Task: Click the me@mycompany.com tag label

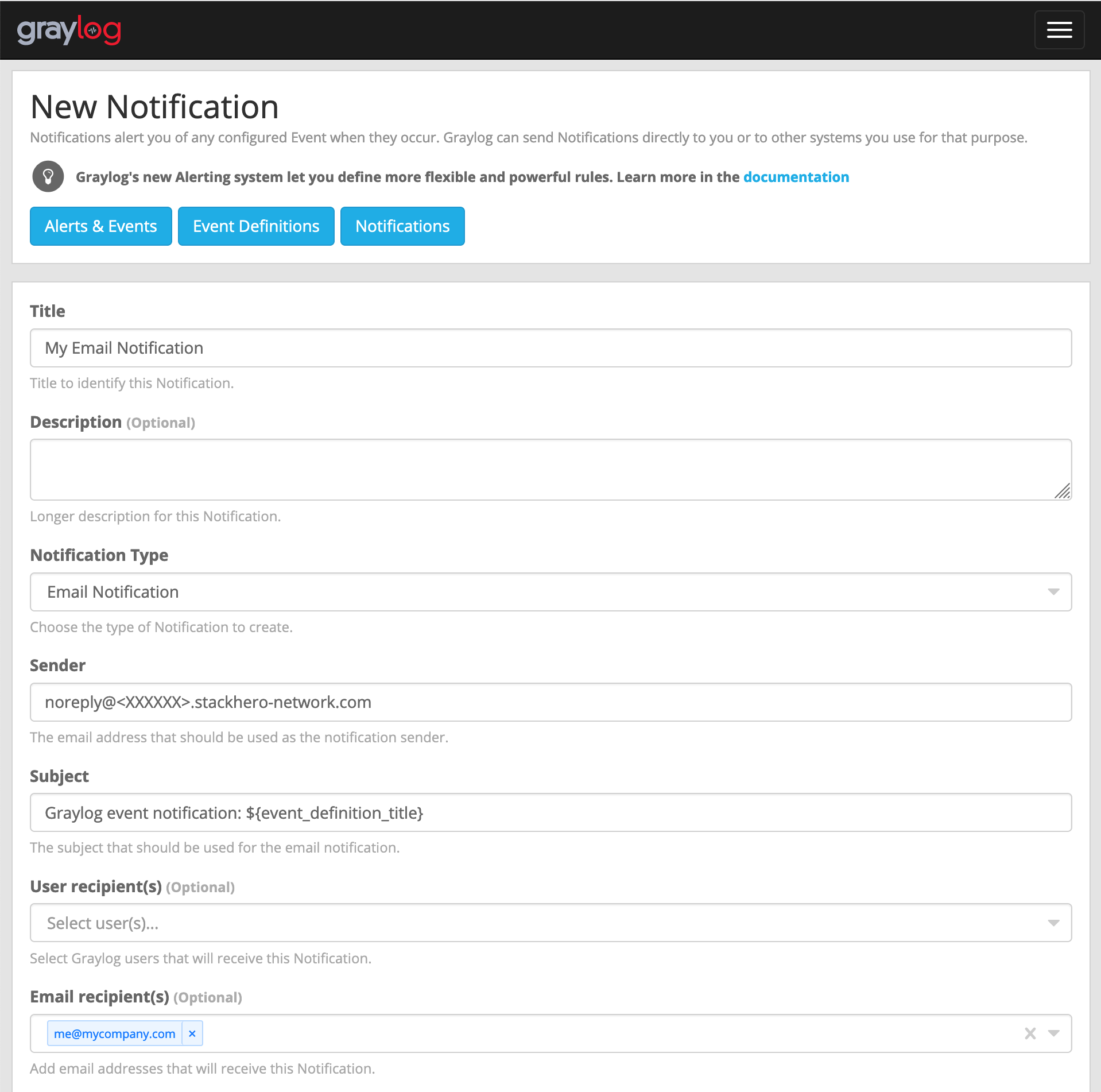Action: point(114,1033)
